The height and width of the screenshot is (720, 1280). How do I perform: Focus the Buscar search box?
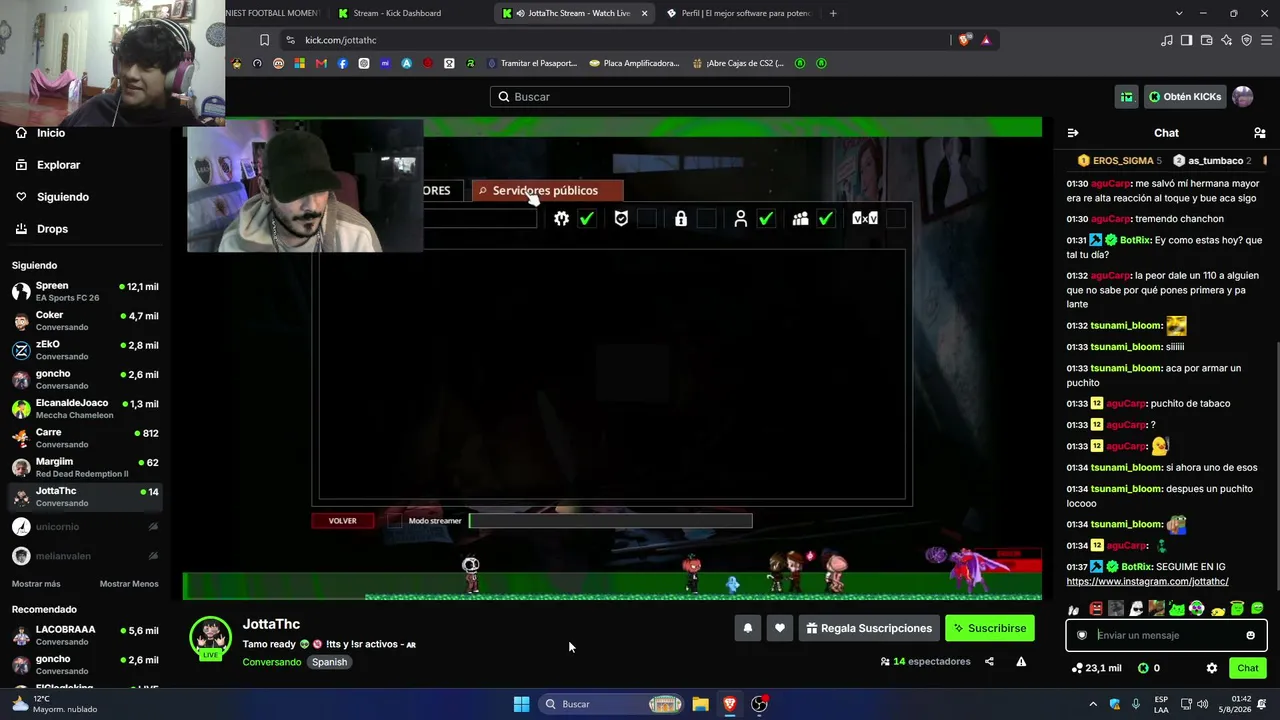pos(640,97)
